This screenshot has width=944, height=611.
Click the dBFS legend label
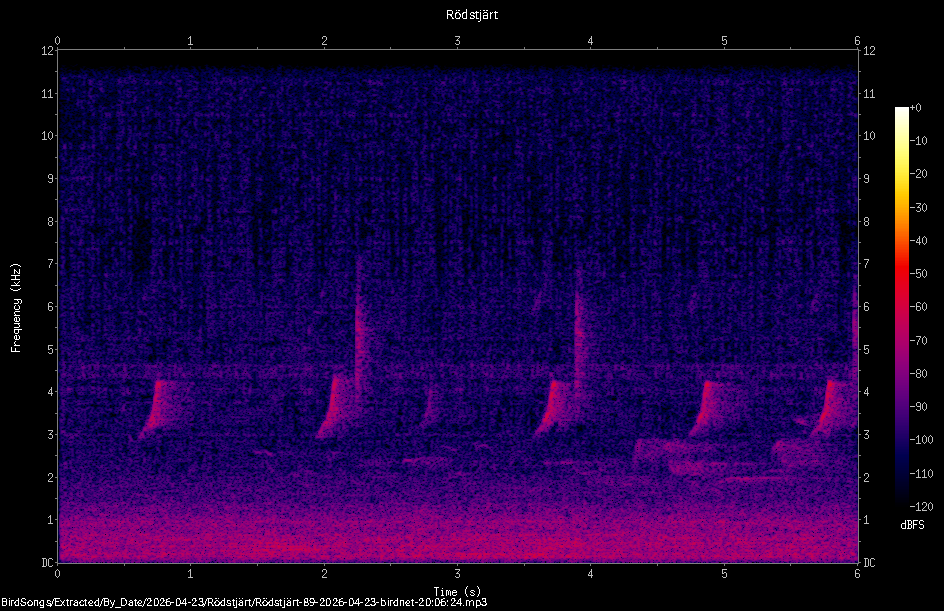(x=912, y=525)
